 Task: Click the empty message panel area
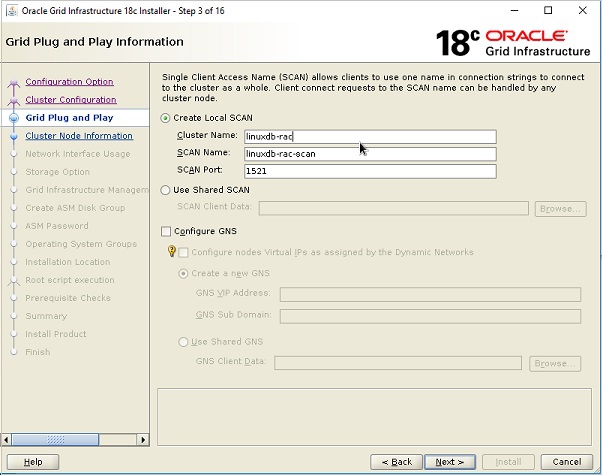pos(374,417)
